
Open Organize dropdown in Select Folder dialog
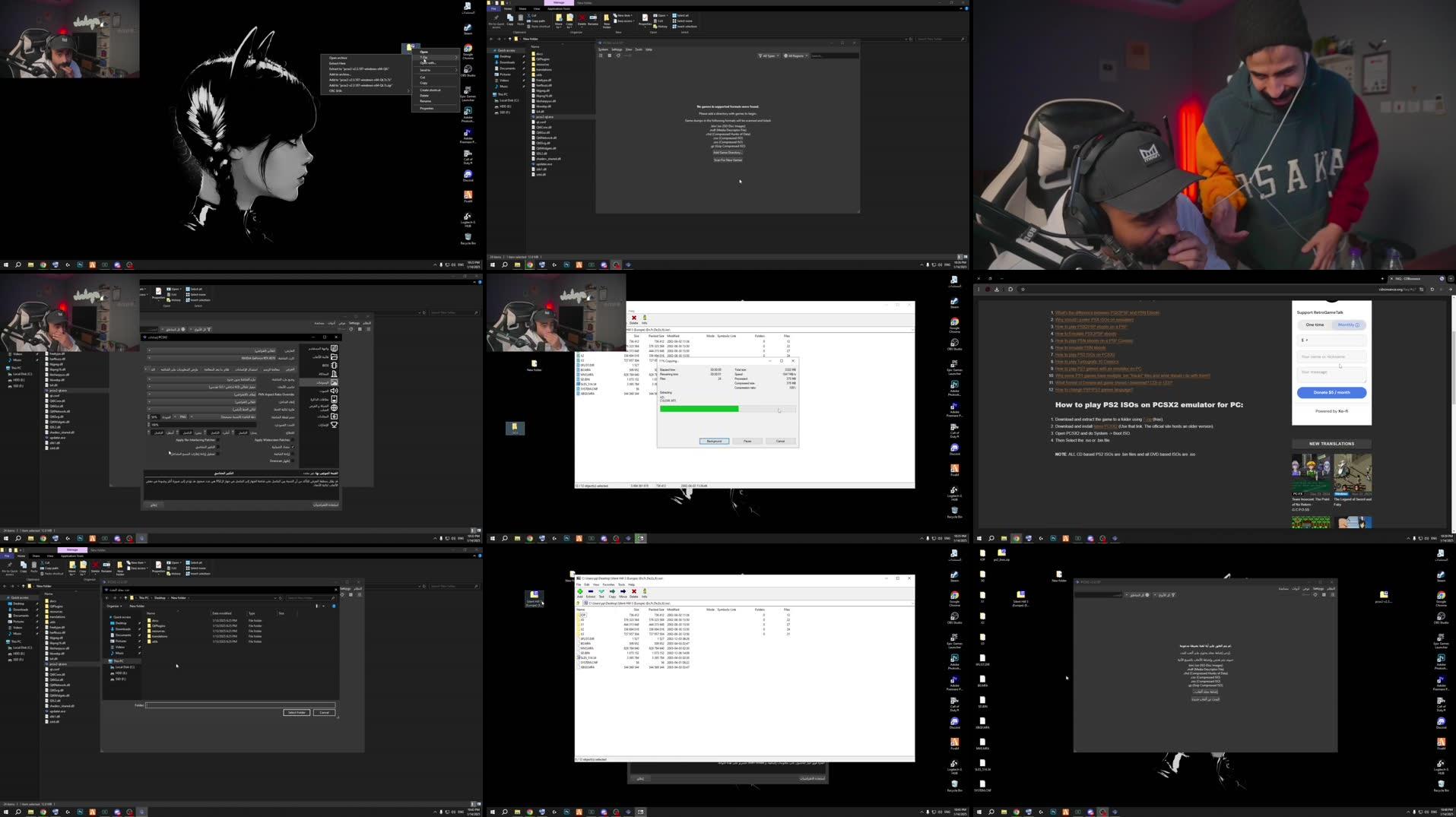[x=114, y=606]
